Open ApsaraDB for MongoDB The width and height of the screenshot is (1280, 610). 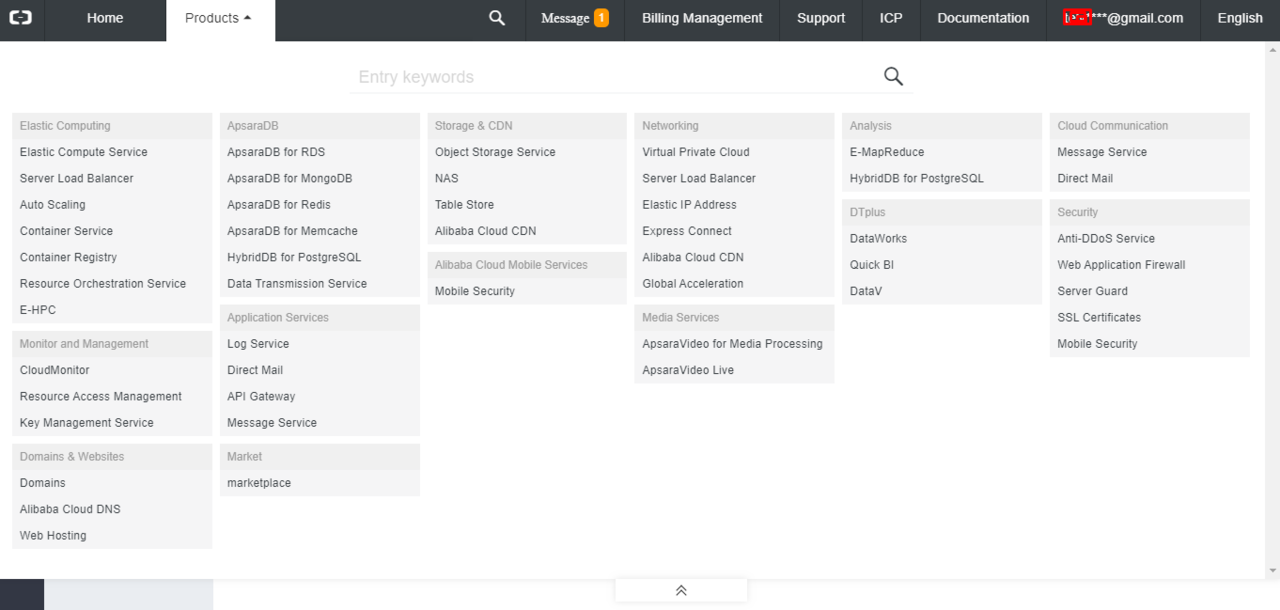tap(290, 178)
